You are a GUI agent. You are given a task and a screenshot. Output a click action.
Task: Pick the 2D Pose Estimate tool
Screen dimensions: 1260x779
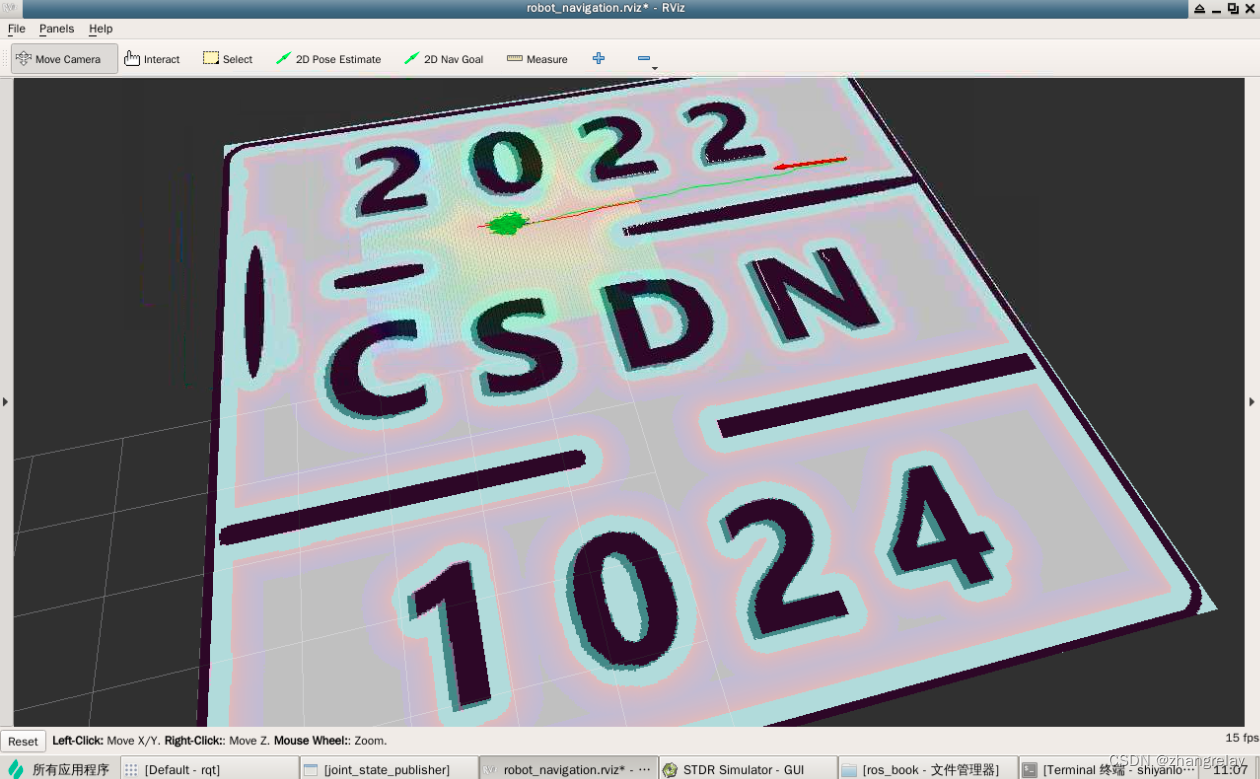[329, 59]
